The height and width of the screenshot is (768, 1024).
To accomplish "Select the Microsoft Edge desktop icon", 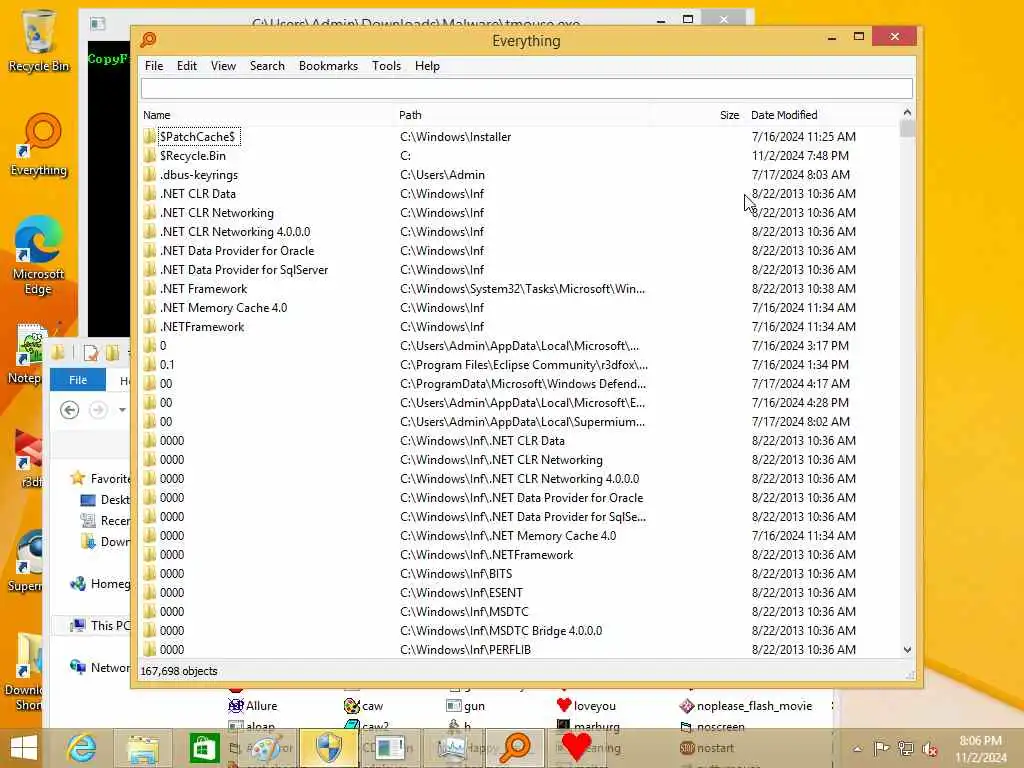I will click(x=39, y=255).
